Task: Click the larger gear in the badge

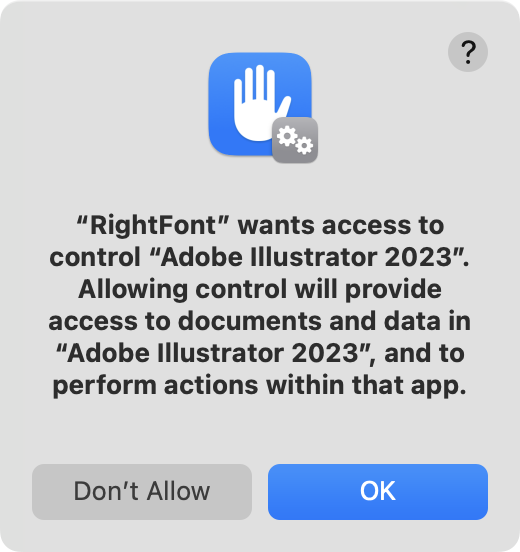Action: 287,136
